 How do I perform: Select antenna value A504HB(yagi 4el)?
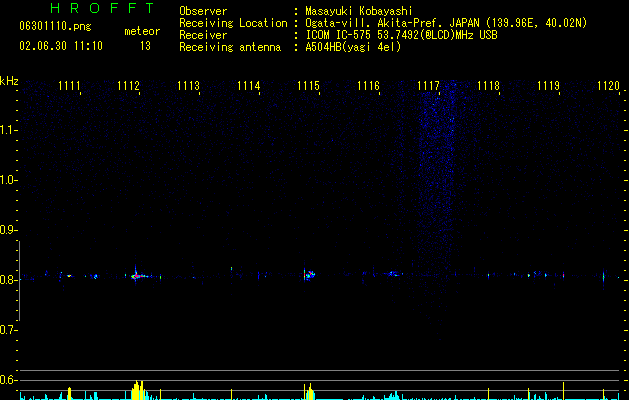click(x=353, y=47)
